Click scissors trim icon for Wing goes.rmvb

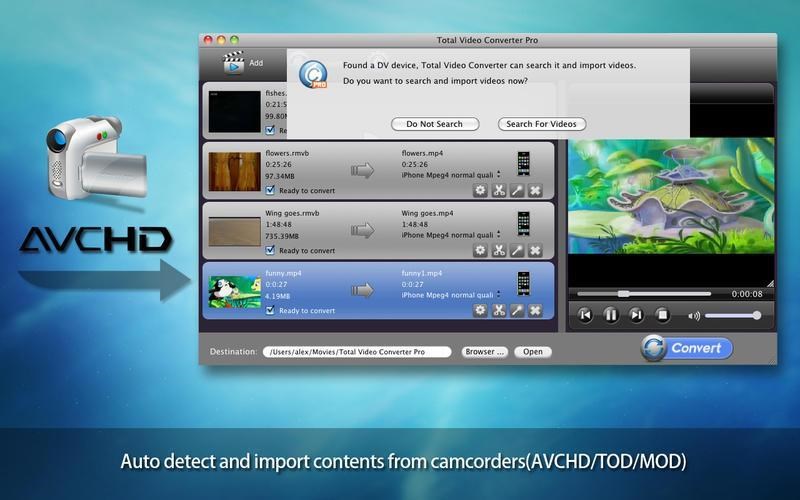point(498,251)
